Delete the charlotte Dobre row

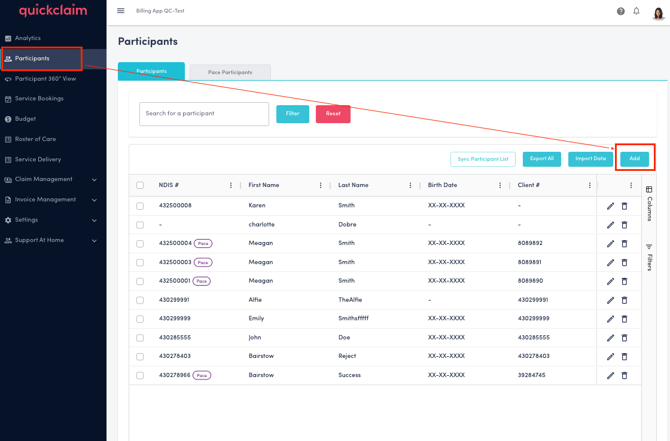click(625, 225)
